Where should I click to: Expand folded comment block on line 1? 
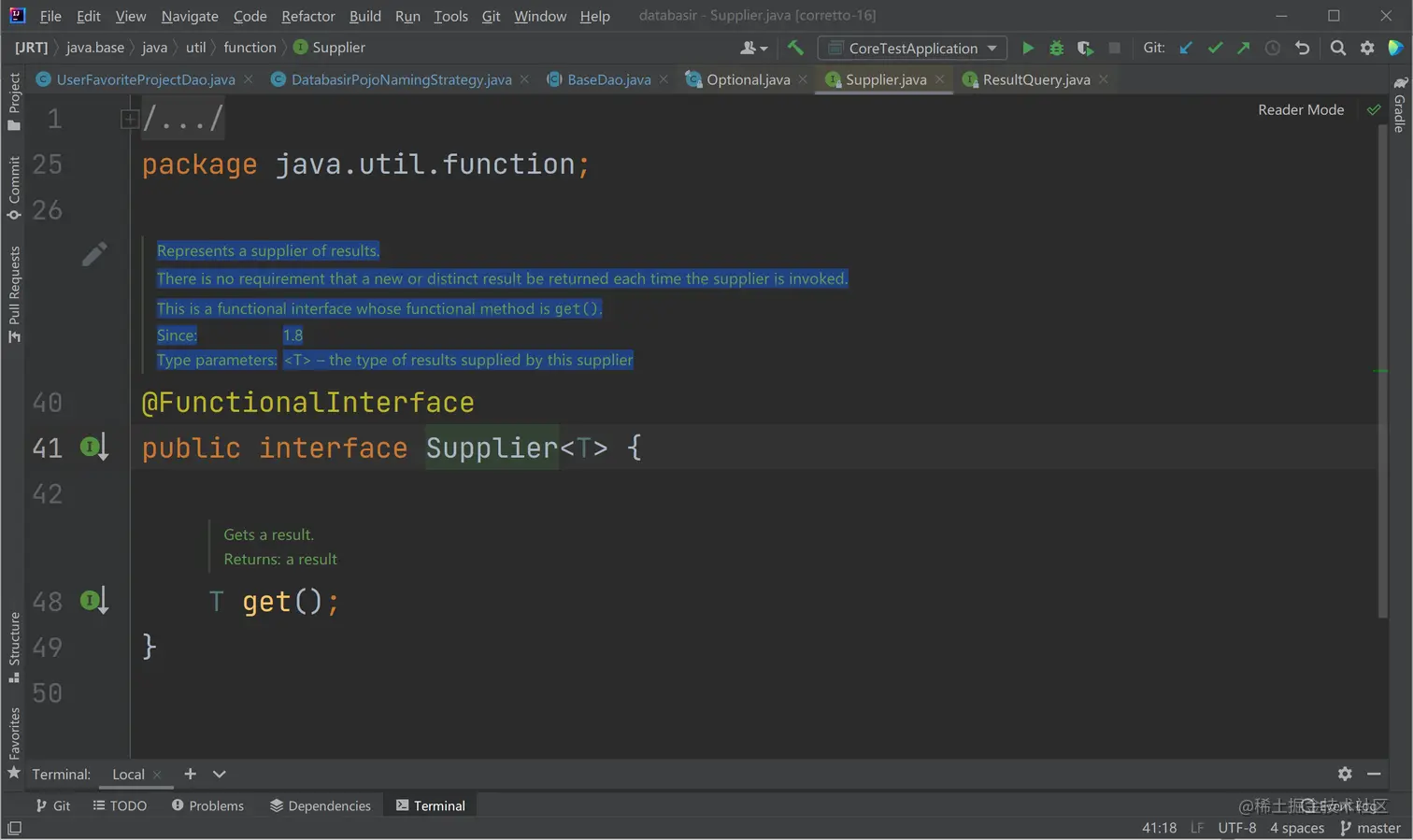coord(130,119)
